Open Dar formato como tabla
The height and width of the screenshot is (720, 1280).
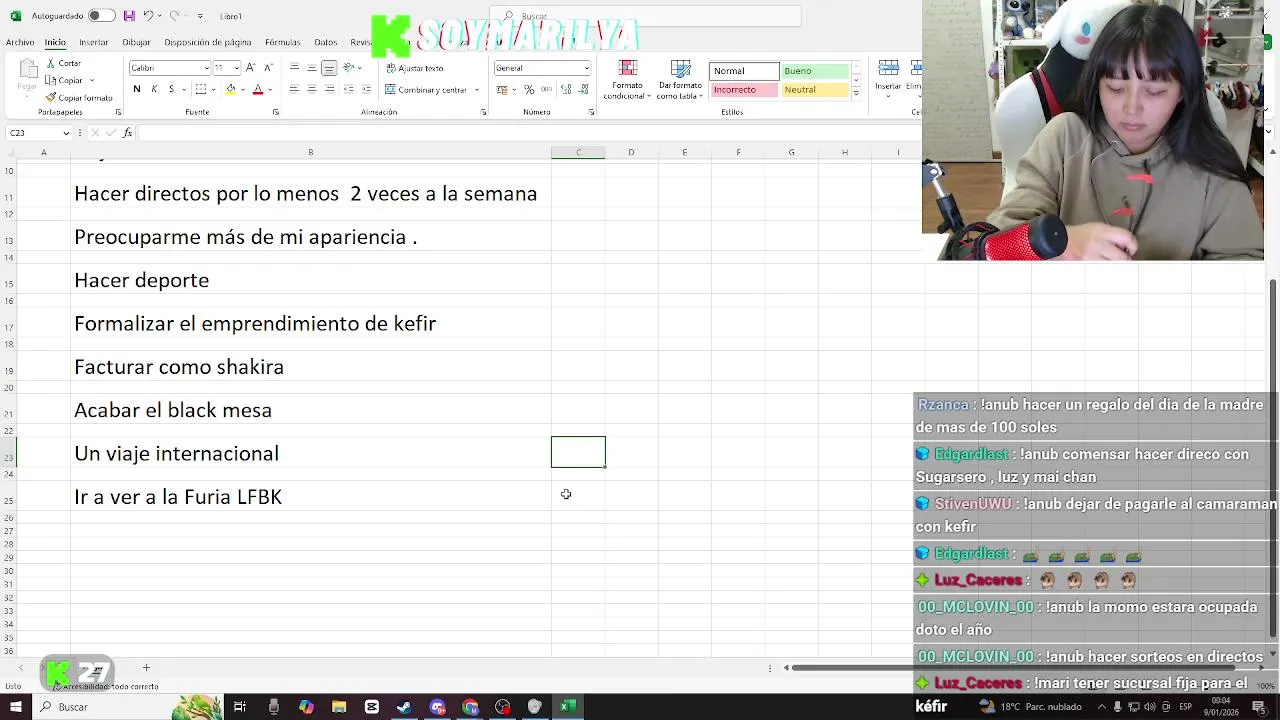point(680,80)
